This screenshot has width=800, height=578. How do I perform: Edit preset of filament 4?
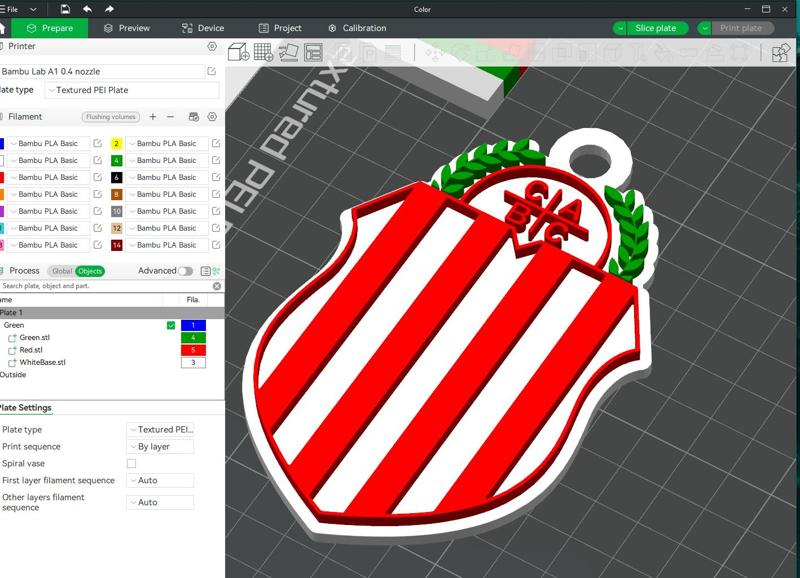point(216,160)
